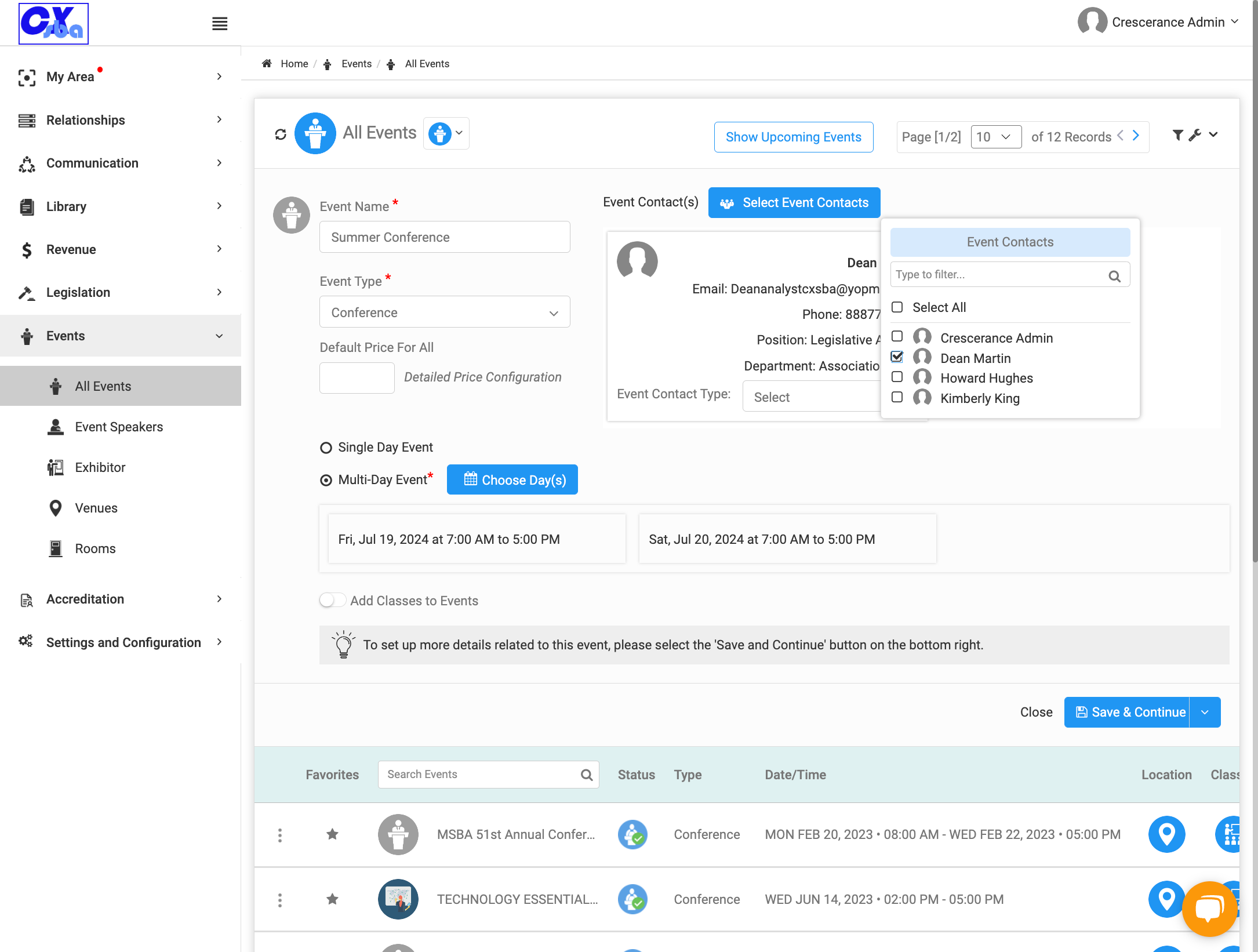This screenshot has height=952, width=1258.
Task: Click Show Upcoming Events button
Action: click(793, 137)
